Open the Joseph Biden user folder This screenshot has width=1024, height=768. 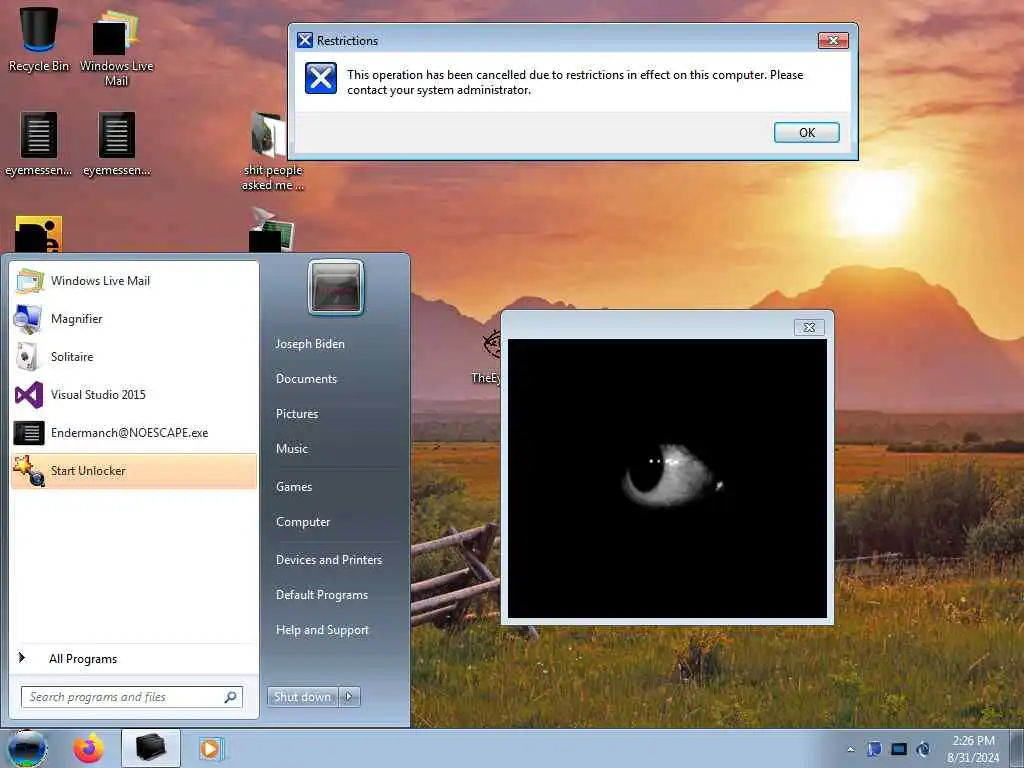[x=310, y=344]
